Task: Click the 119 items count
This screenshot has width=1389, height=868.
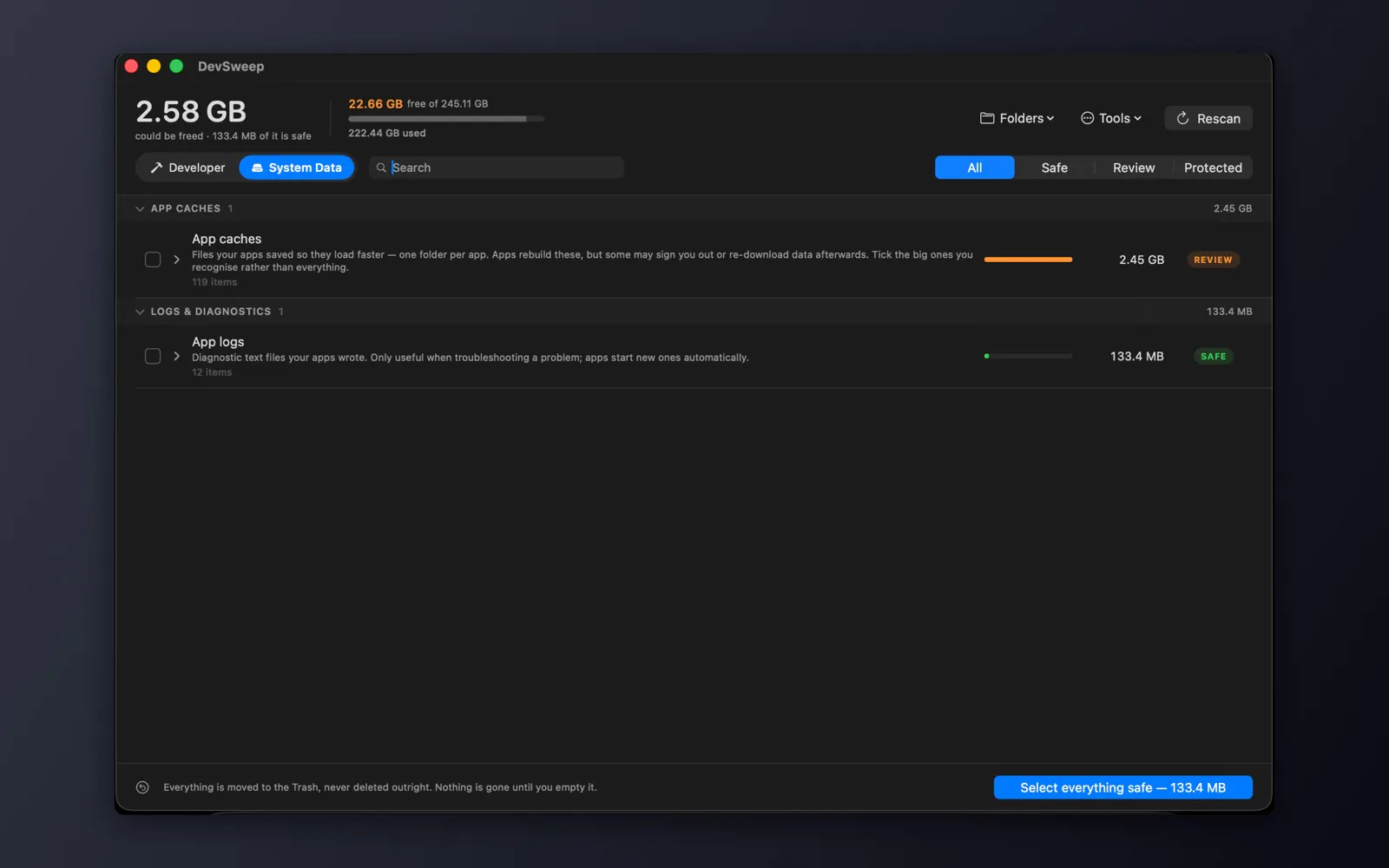Action: (x=214, y=282)
